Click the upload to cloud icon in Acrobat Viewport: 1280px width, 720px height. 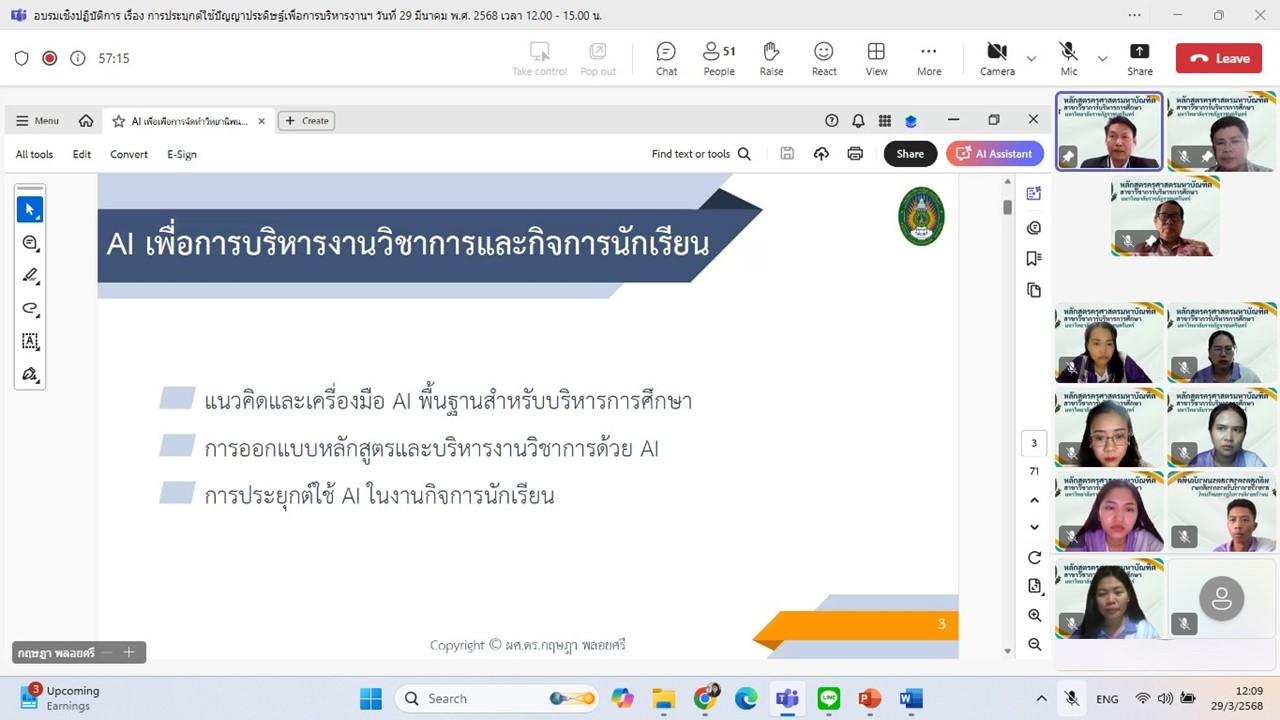[x=821, y=154]
